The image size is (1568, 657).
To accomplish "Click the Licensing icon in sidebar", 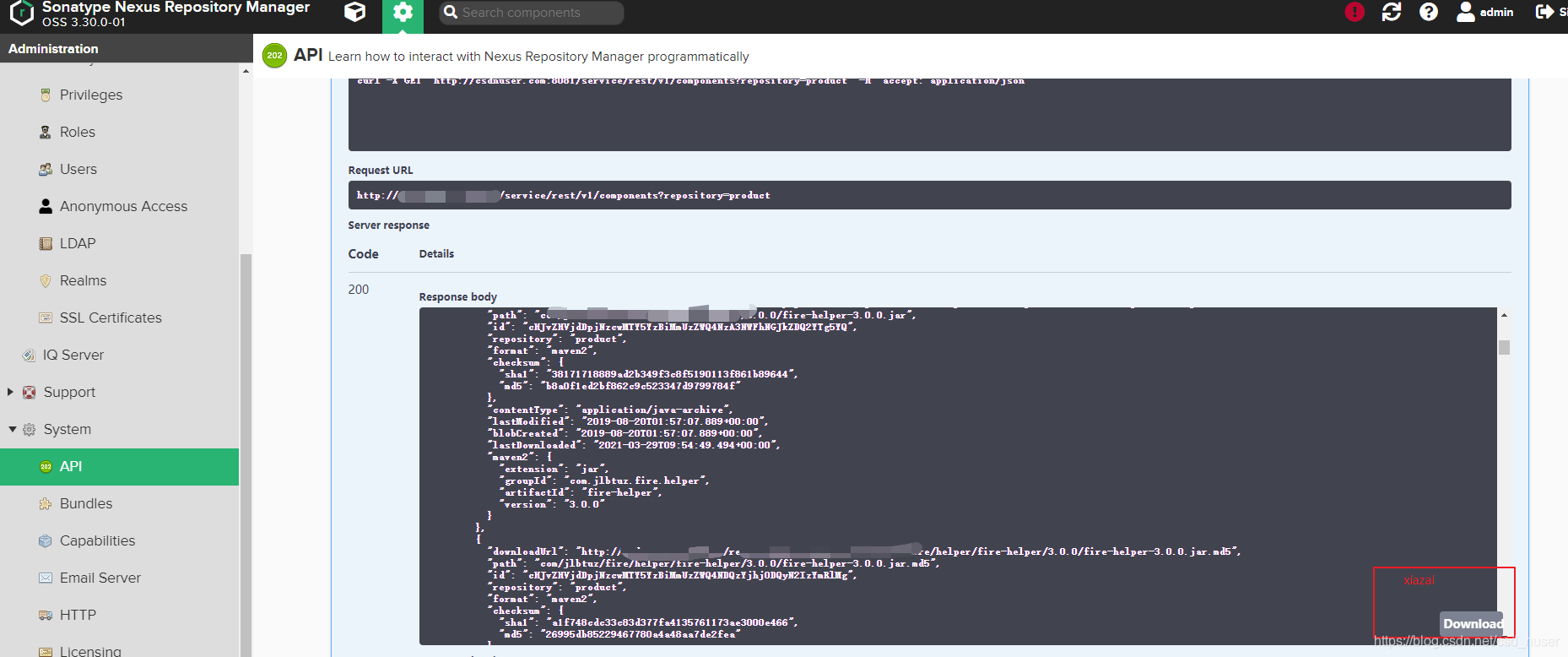I will pyautogui.click(x=46, y=651).
